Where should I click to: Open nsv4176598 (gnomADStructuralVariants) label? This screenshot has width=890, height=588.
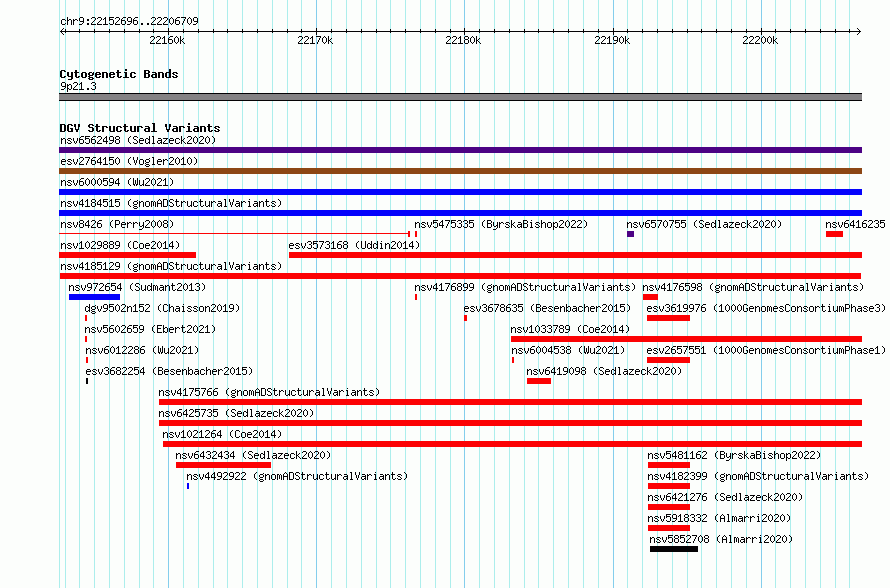click(753, 287)
